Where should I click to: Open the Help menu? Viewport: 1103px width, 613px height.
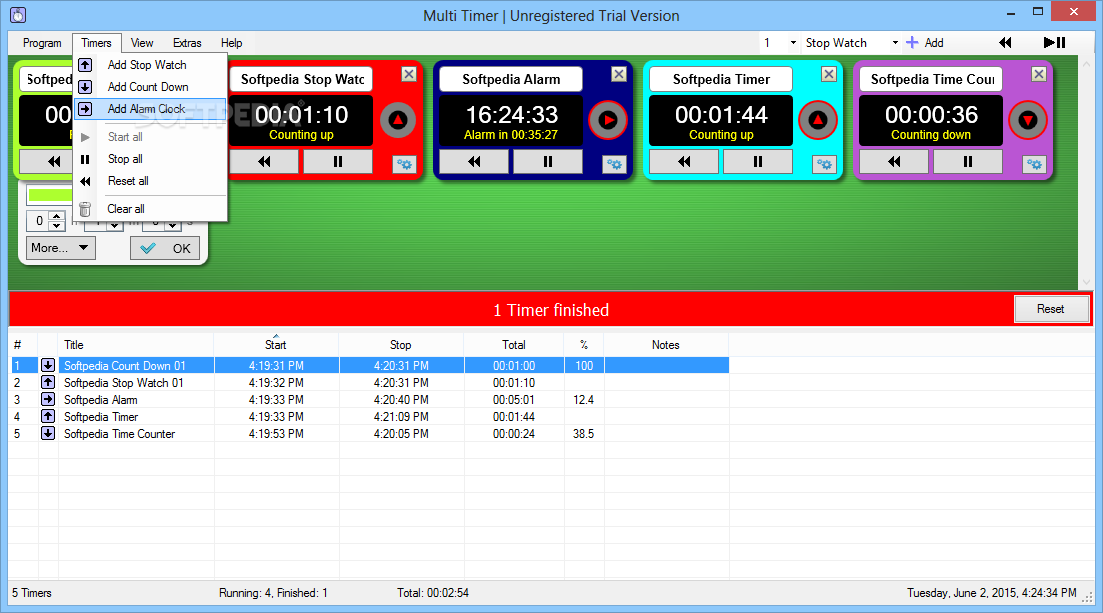point(231,43)
